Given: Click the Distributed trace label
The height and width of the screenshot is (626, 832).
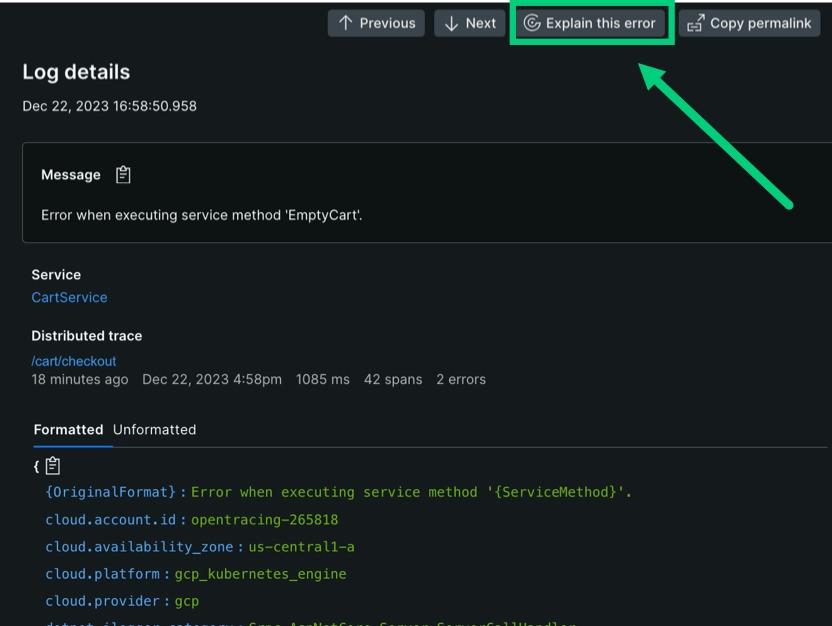Looking at the screenshot, I should tap(86, 336).
